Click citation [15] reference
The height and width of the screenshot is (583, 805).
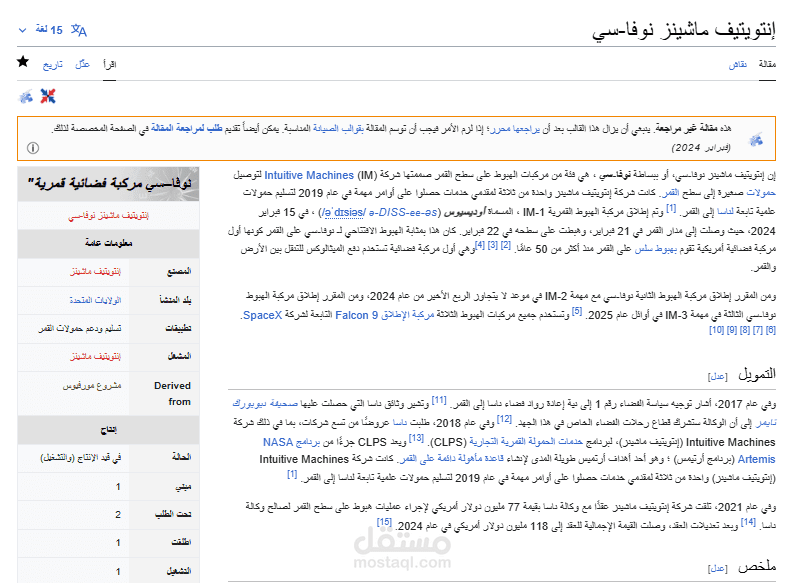[x=384, y=522]
